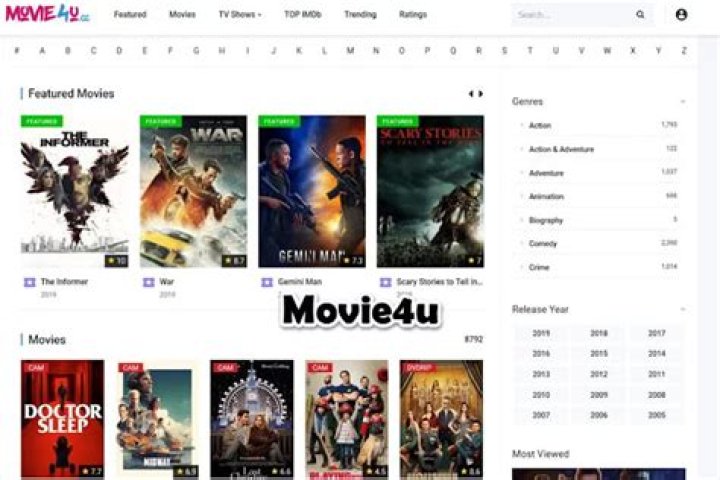Image resolution: width=720 pixels, height=480 pixels.
Task: Open the Movies nav item
Action: [x=182, y=15]
